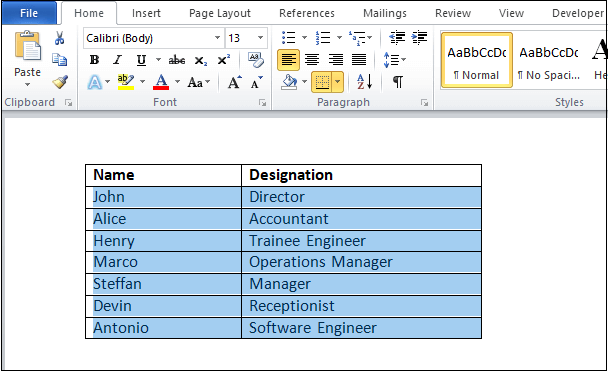Image resolution: width=608 pixels, height=371 pixels.
Task: Open shading color dropdown arrow
Action: point(304,82)
